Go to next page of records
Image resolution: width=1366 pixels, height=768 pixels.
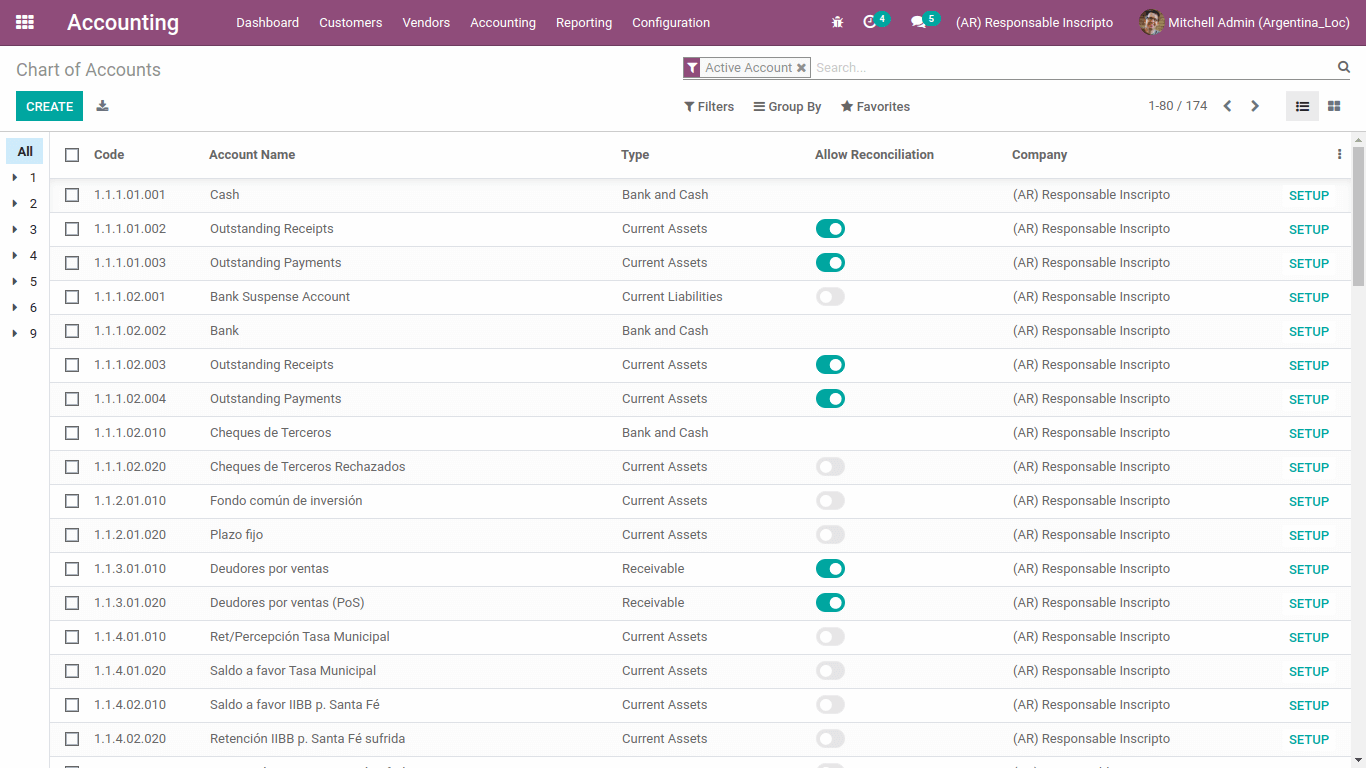pos(1255,106)
